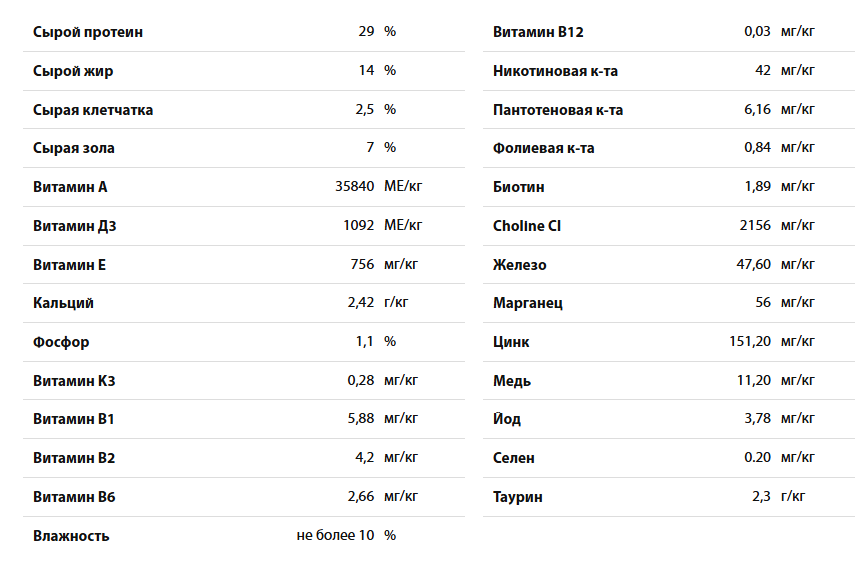This screenshot has width=855, height=578.
Task: Select the Фосфор label
Action: click(61, 342)
